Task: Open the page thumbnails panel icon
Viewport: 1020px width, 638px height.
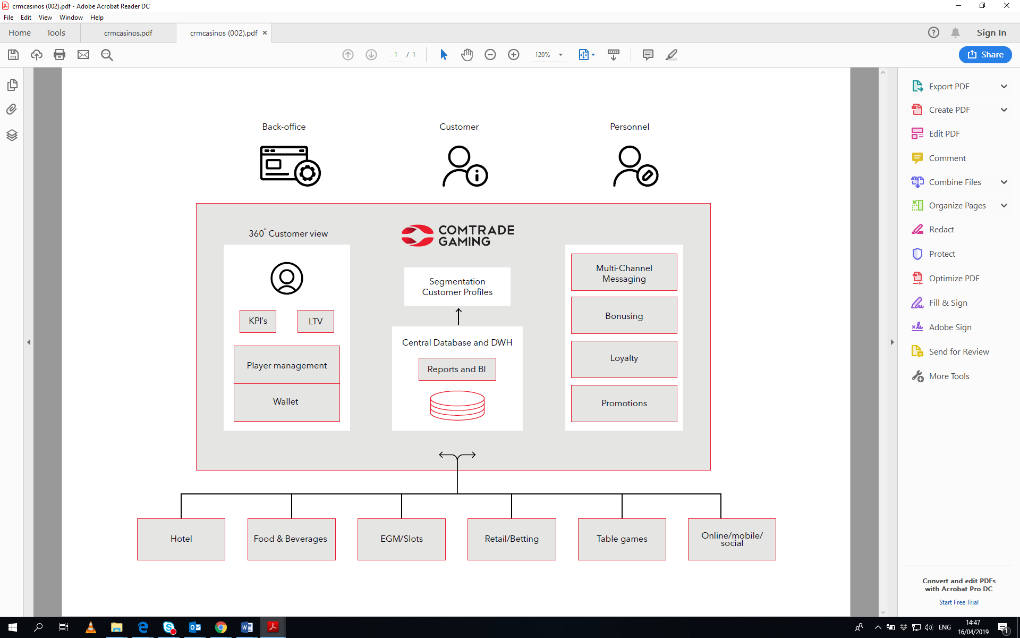Action: pos(12,85)
